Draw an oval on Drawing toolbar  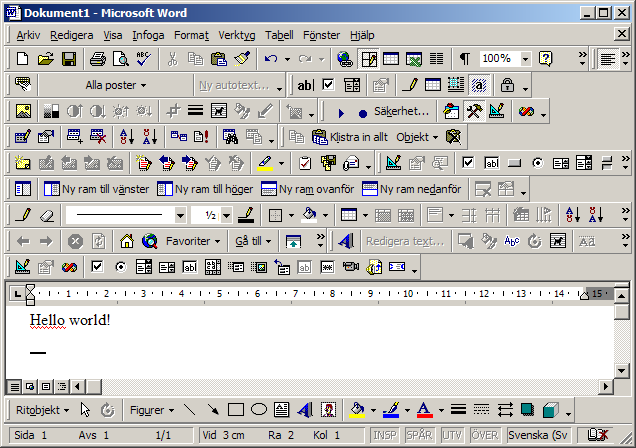point(259,410)
